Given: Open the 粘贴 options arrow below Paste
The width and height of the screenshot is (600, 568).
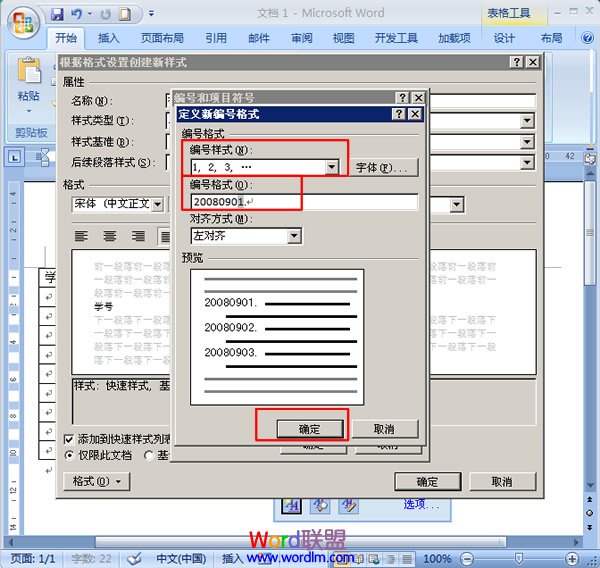Looking at the screenshot, I should pos(29,111).
